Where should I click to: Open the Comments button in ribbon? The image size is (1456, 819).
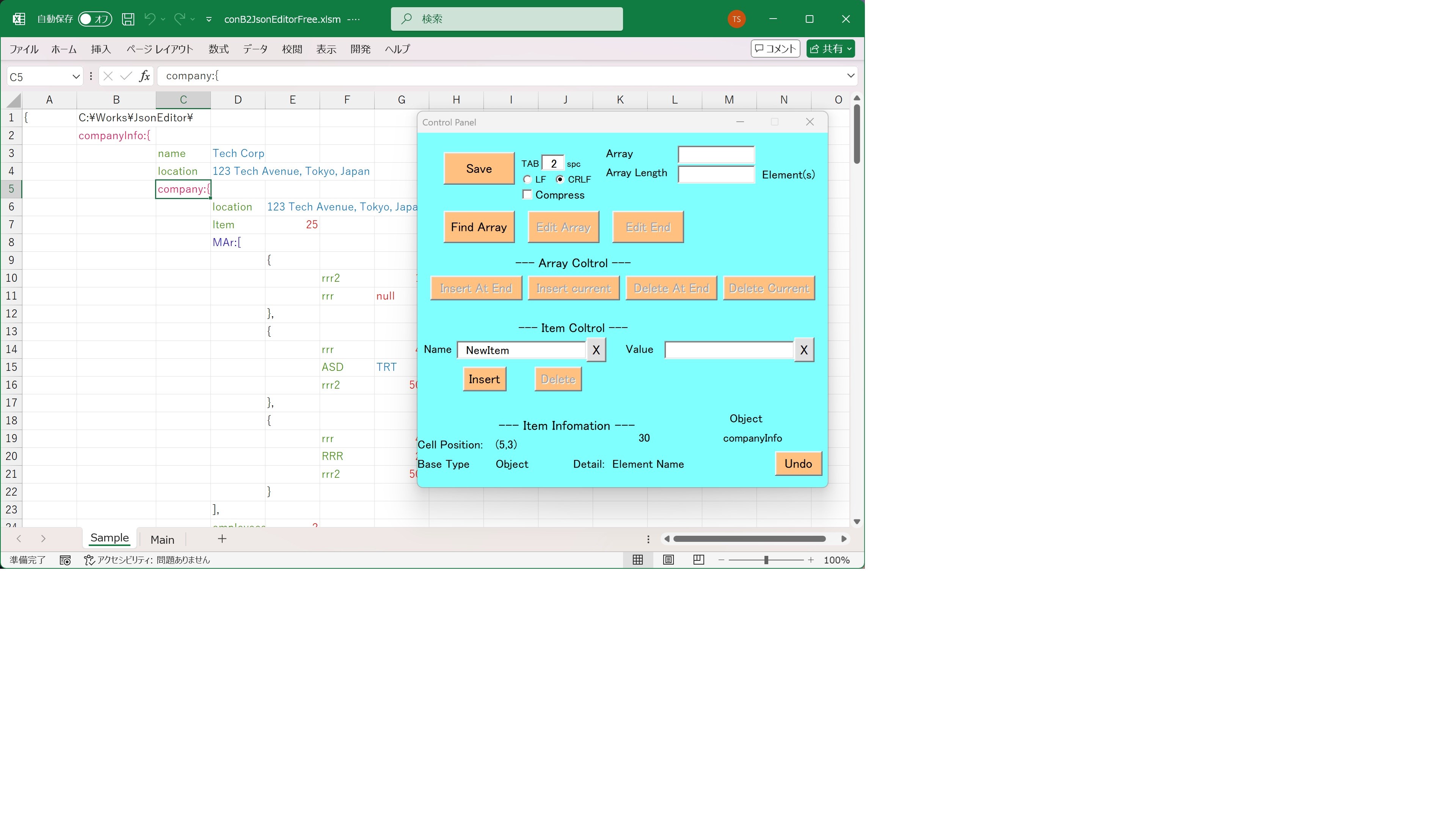coord(775,49)
